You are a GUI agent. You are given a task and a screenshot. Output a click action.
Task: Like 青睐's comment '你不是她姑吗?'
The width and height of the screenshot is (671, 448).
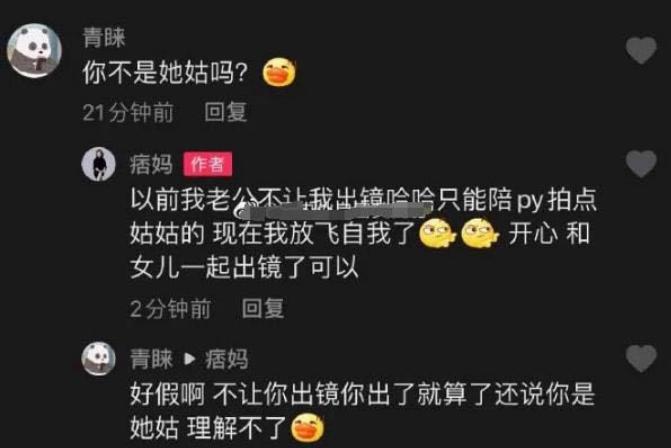click(641, 50)
